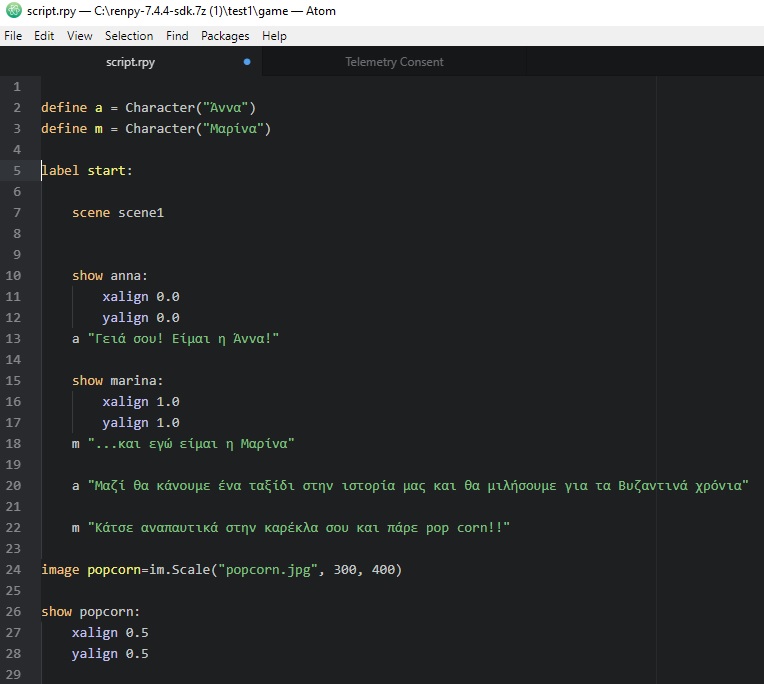Switch to the script.rpy tab

(130, 62)
